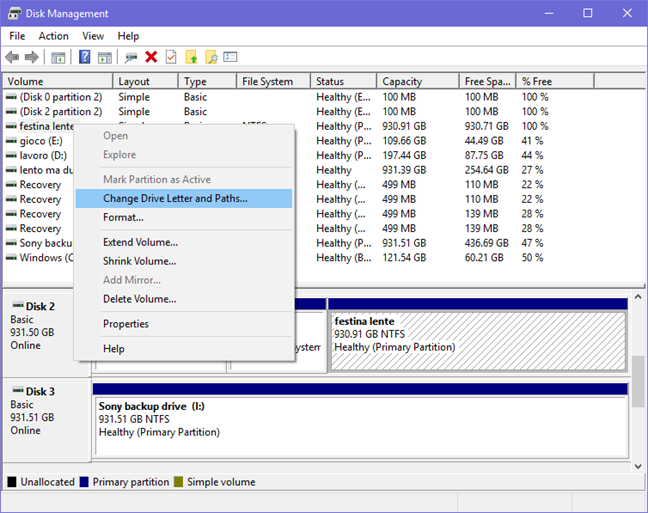Viewport: 648px width, 513px height.
Task: Click the Connect/Refresh disk toolbar icon
Action: tap(131, 57)
